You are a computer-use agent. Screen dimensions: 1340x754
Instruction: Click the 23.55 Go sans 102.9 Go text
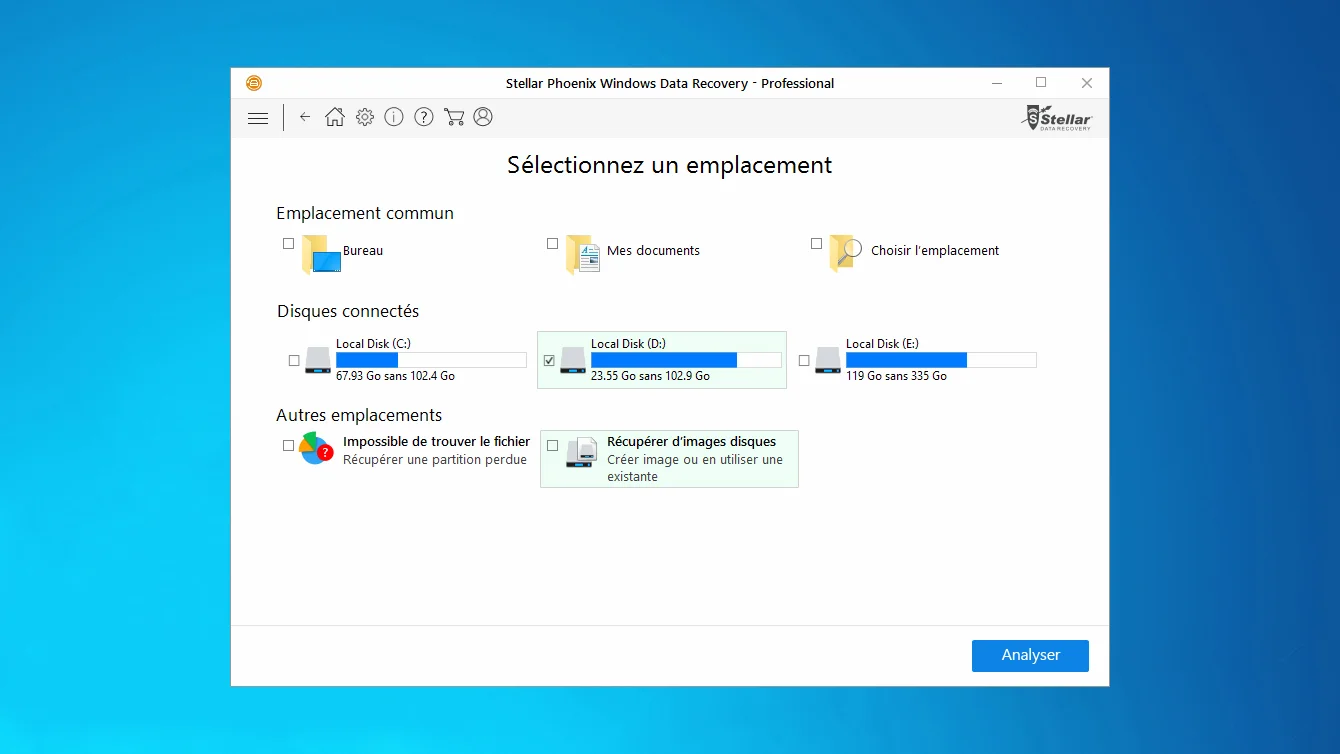(650, 376)
